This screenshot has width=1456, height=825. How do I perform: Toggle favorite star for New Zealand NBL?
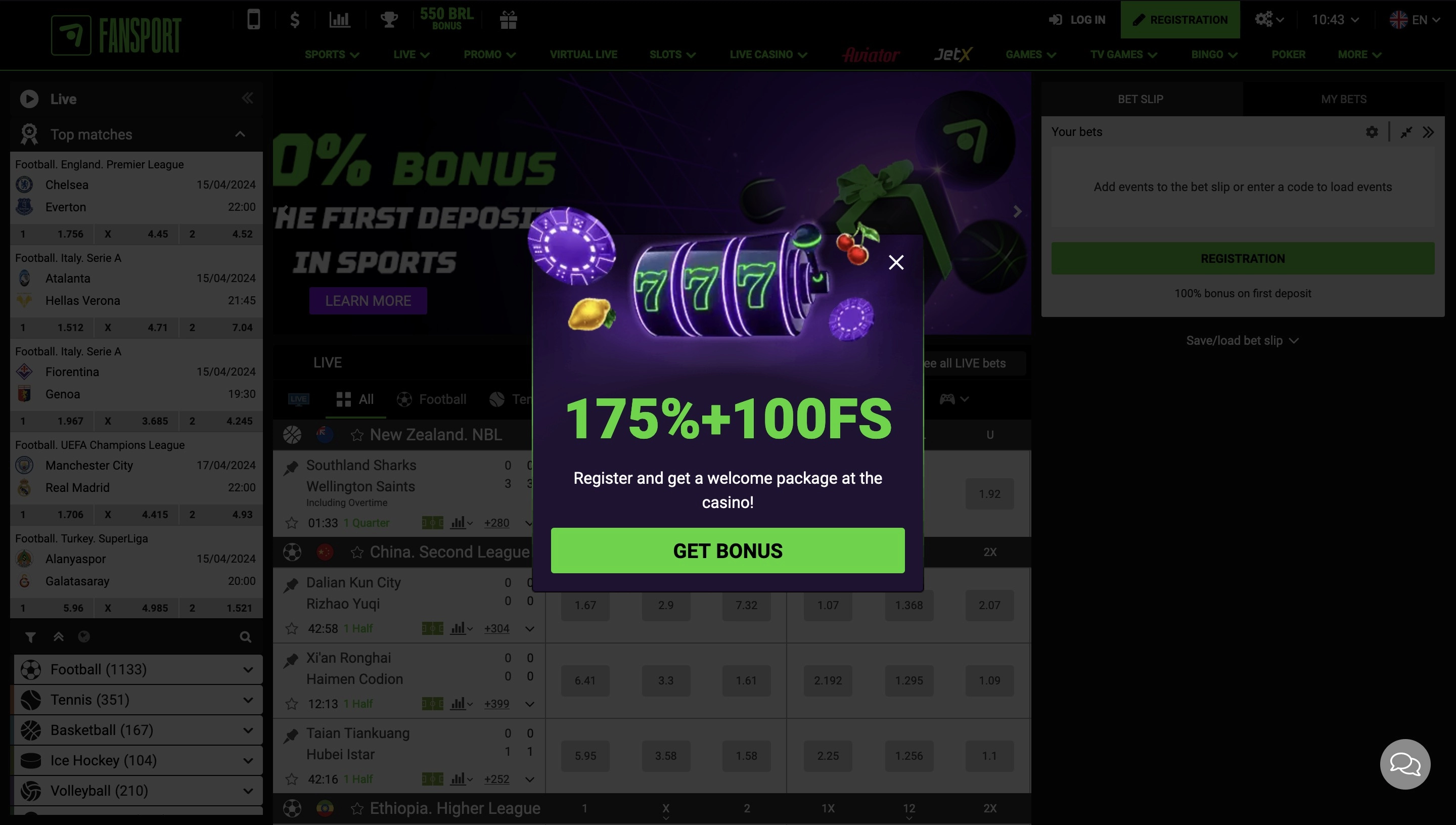357,435
